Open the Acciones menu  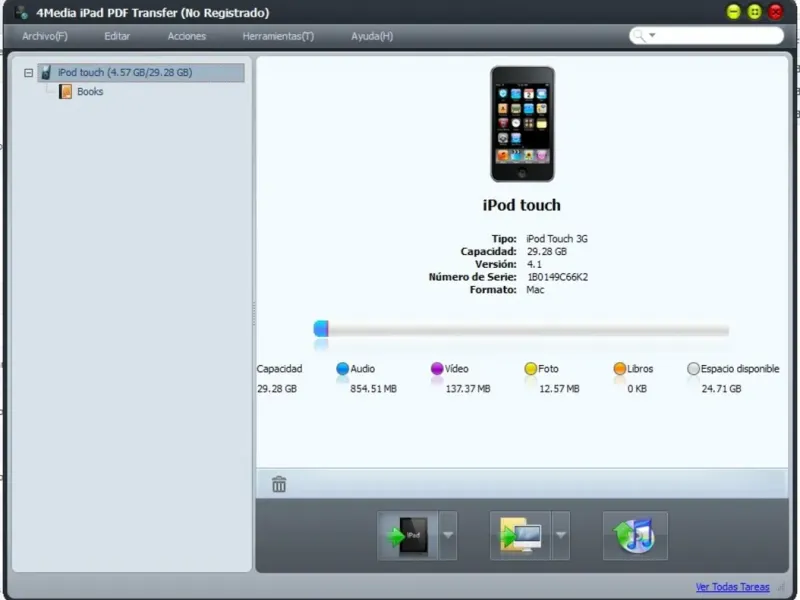pyautogui.click(x=187, y=36)
